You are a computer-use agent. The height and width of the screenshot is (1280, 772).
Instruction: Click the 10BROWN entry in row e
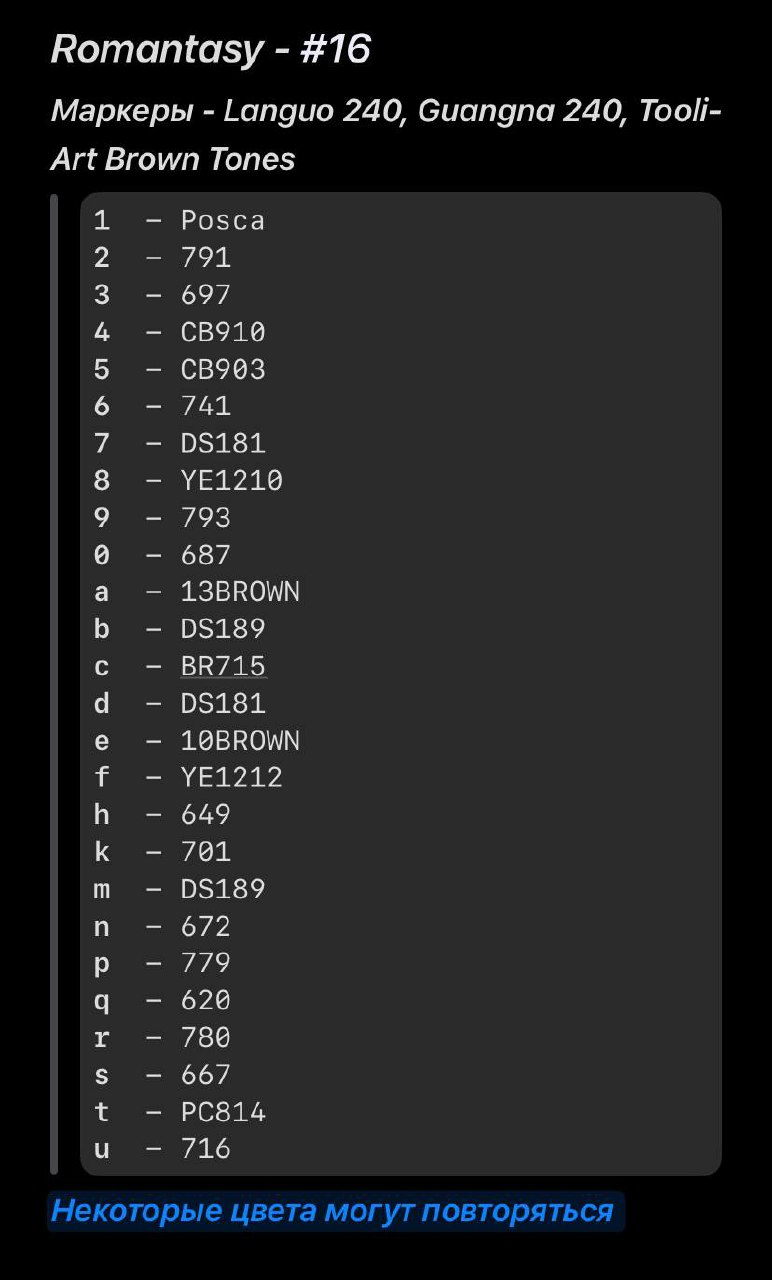click(x=240, y=741)
